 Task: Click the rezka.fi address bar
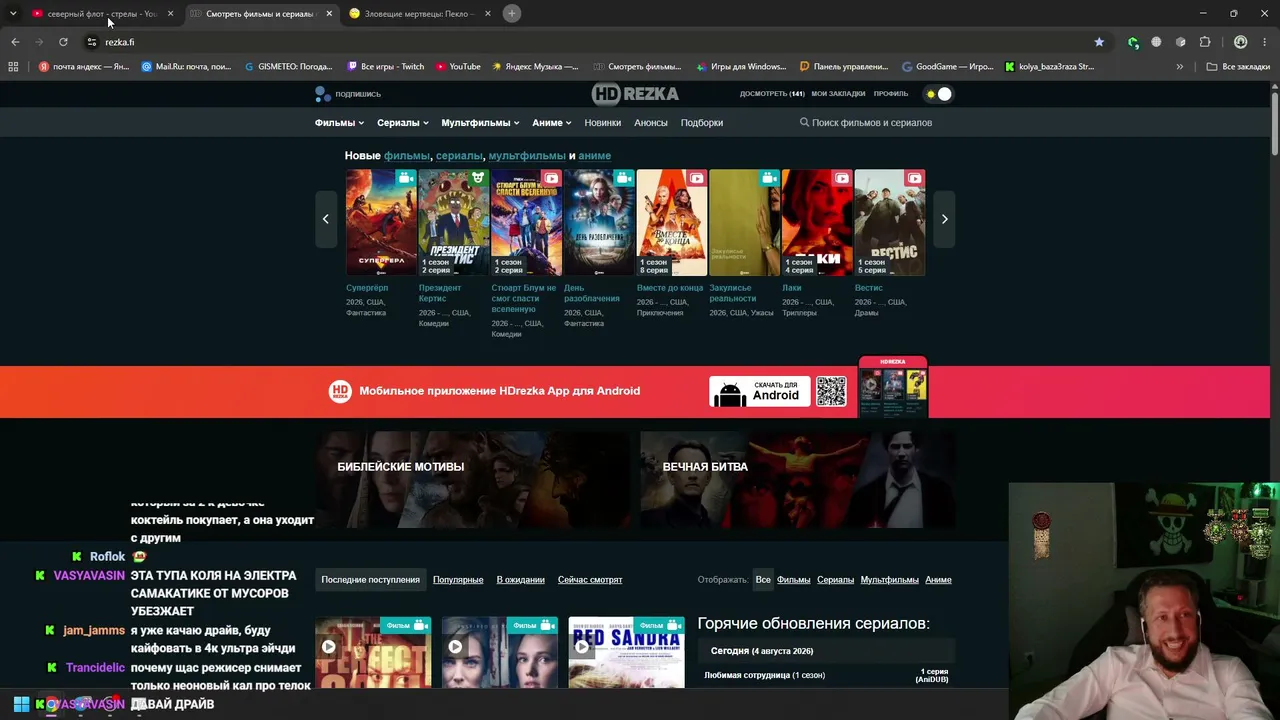point(590,42)
